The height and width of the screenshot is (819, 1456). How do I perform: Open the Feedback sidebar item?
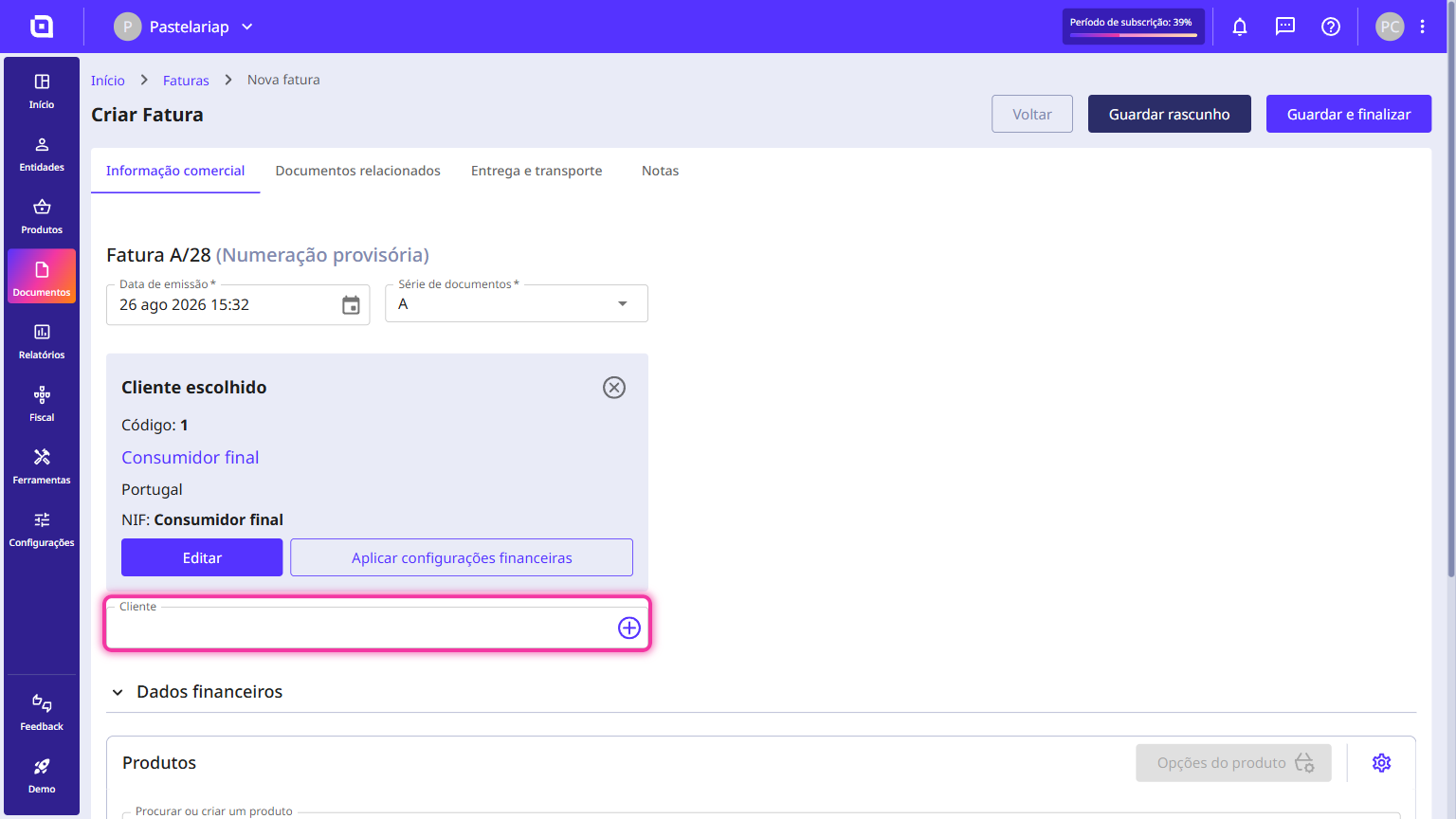[x=42, y=713]
